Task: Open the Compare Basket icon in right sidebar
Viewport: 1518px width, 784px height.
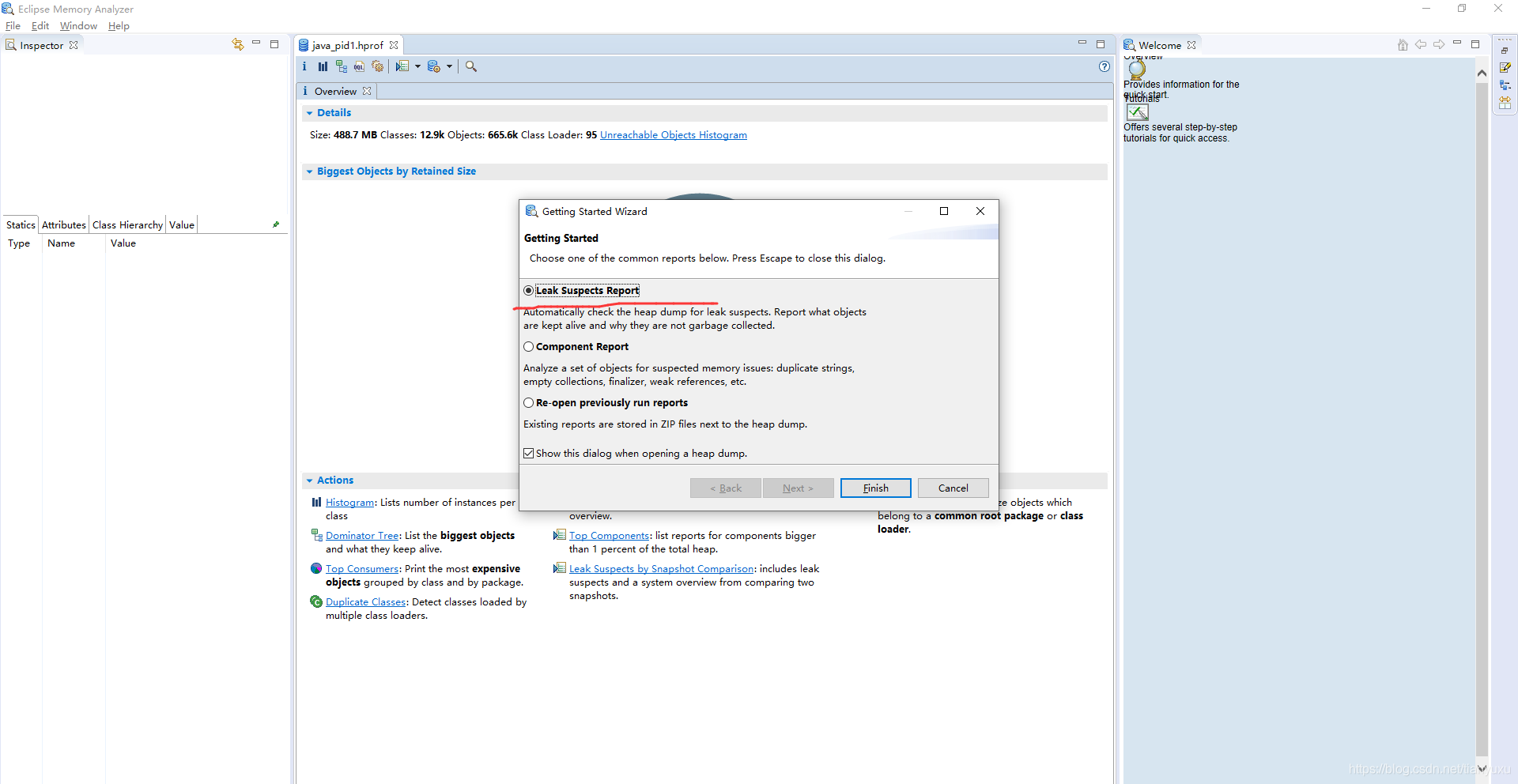Action: [x=1505, y=103]
